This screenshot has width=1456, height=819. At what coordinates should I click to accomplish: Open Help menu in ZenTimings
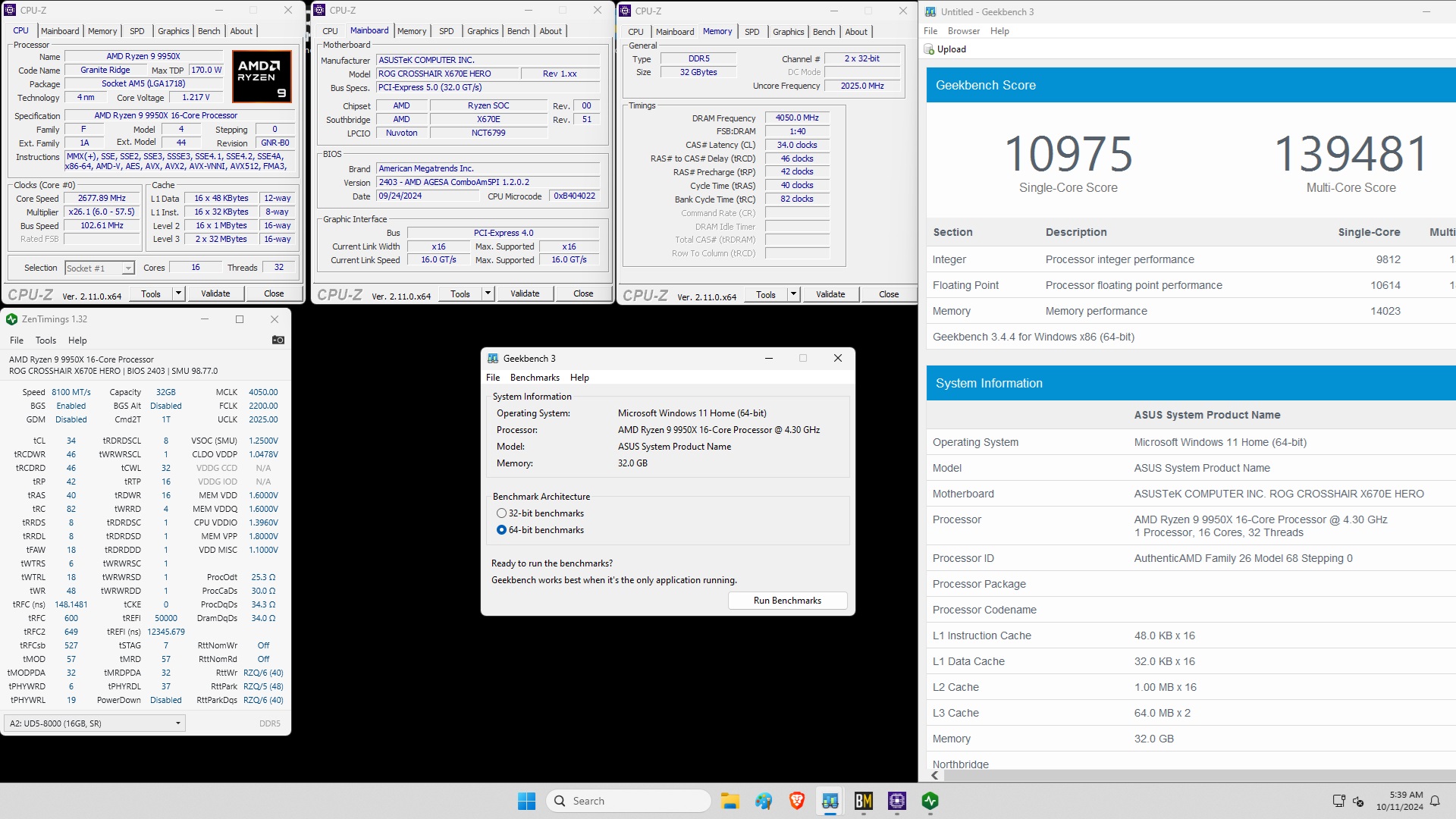coord(77,340)
